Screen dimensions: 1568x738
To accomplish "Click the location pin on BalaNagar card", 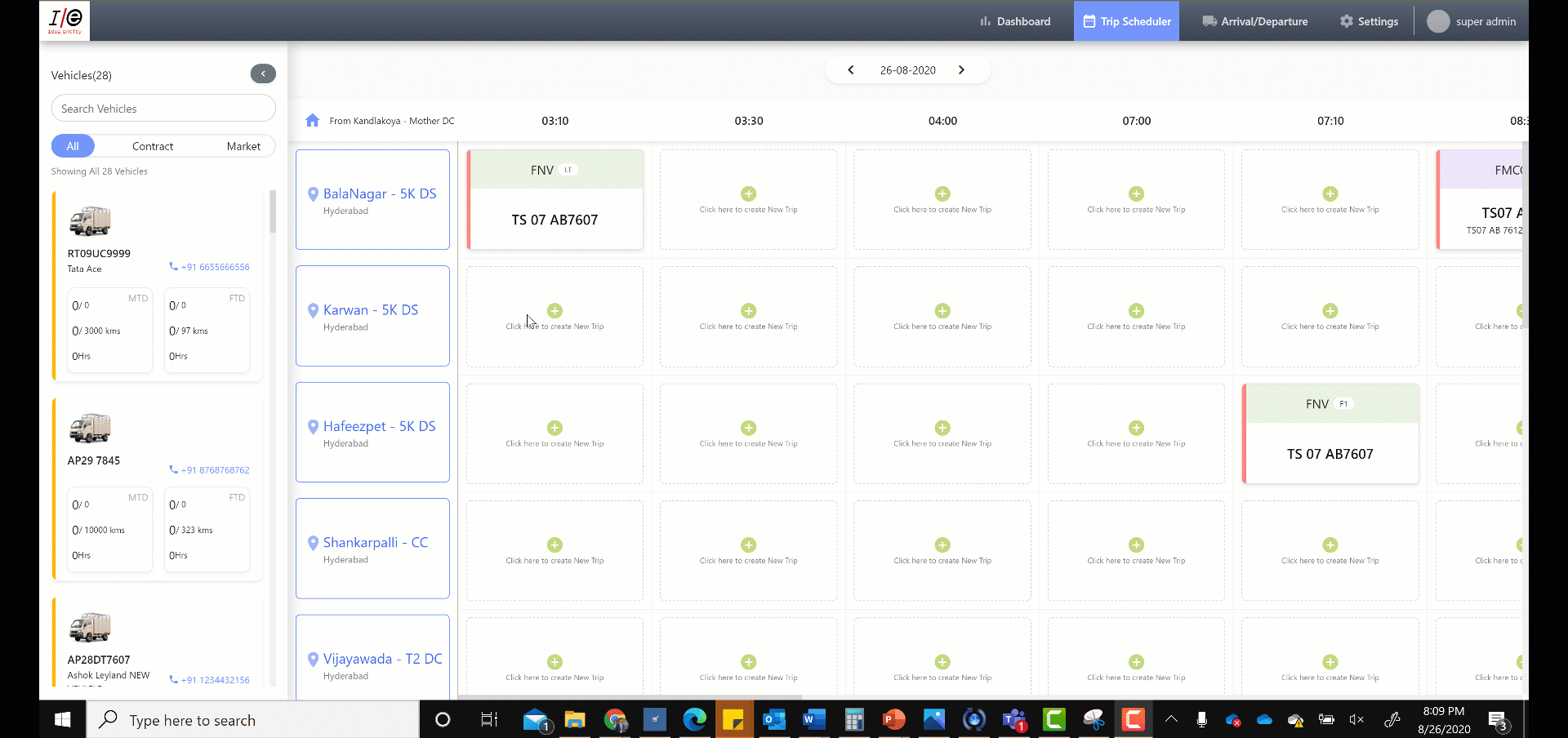I will point(313,194).
